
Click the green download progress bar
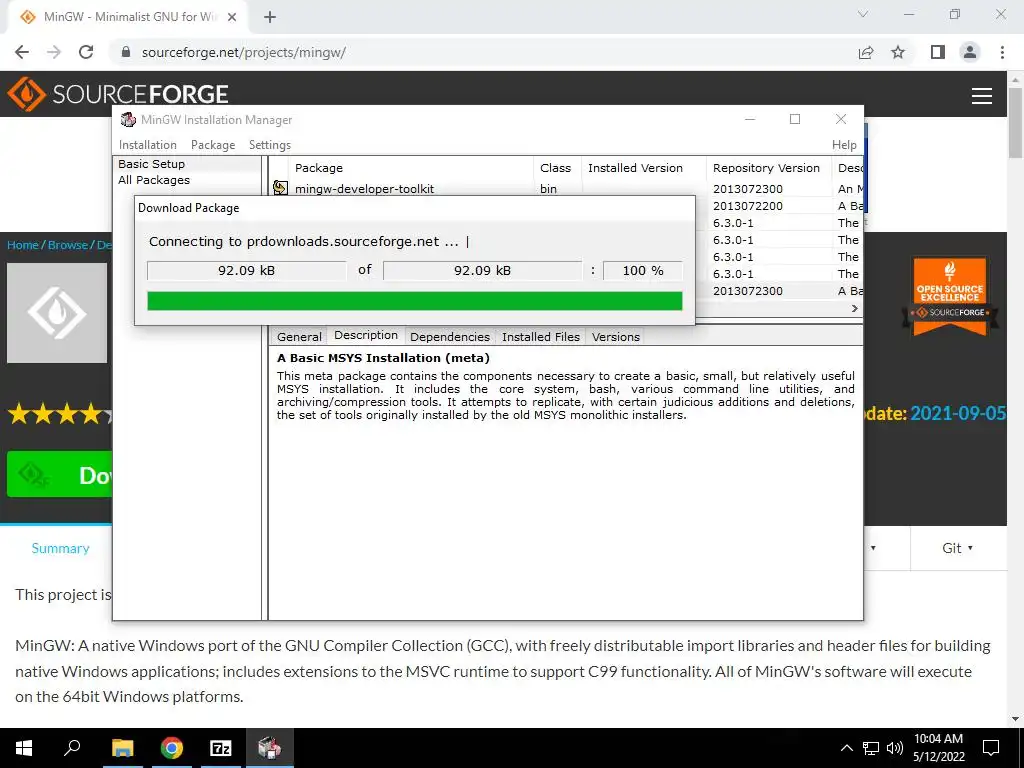pyautogui.click(x=415, y=300)
